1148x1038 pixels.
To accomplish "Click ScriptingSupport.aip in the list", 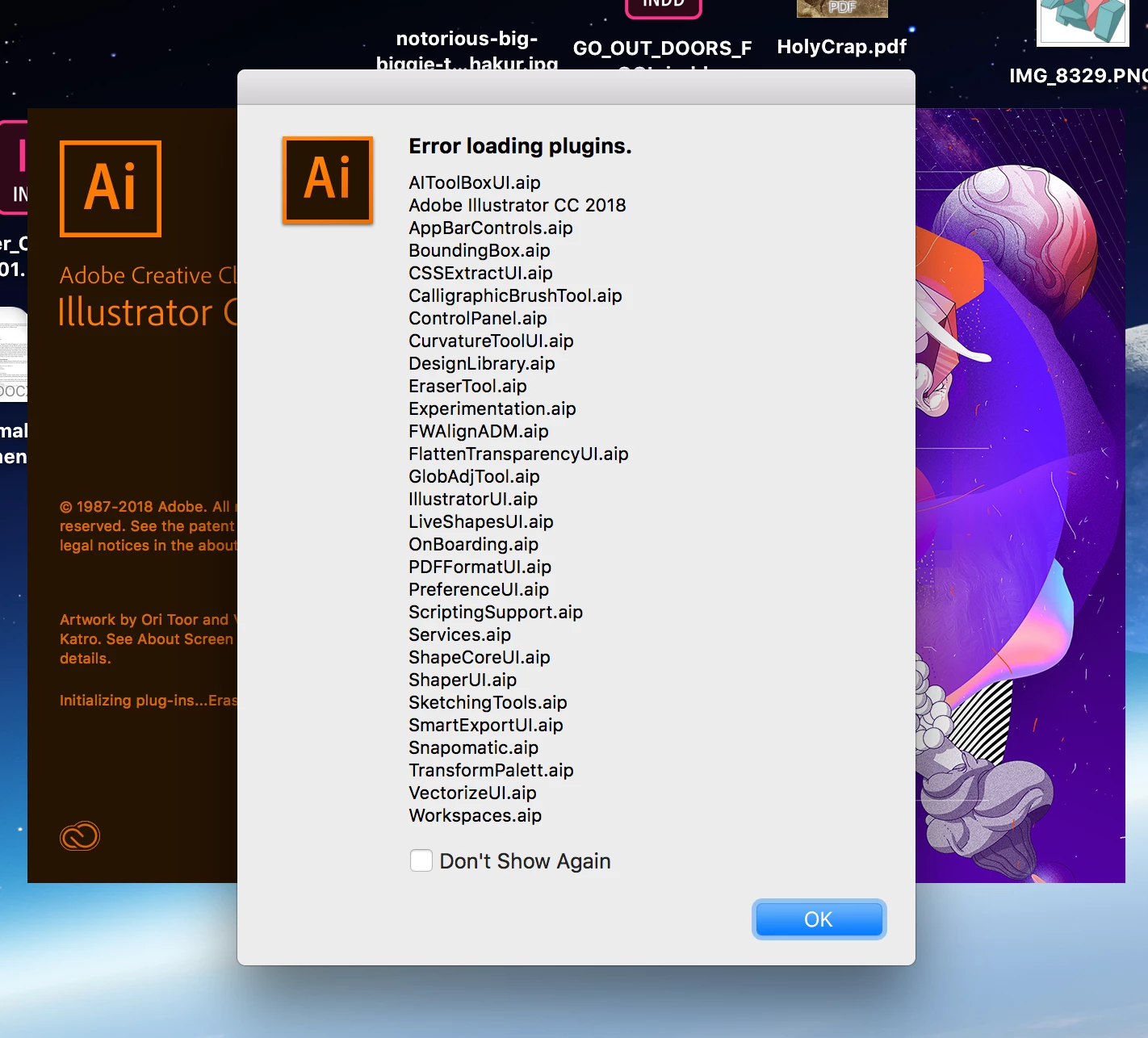I will tap(496, 612).
